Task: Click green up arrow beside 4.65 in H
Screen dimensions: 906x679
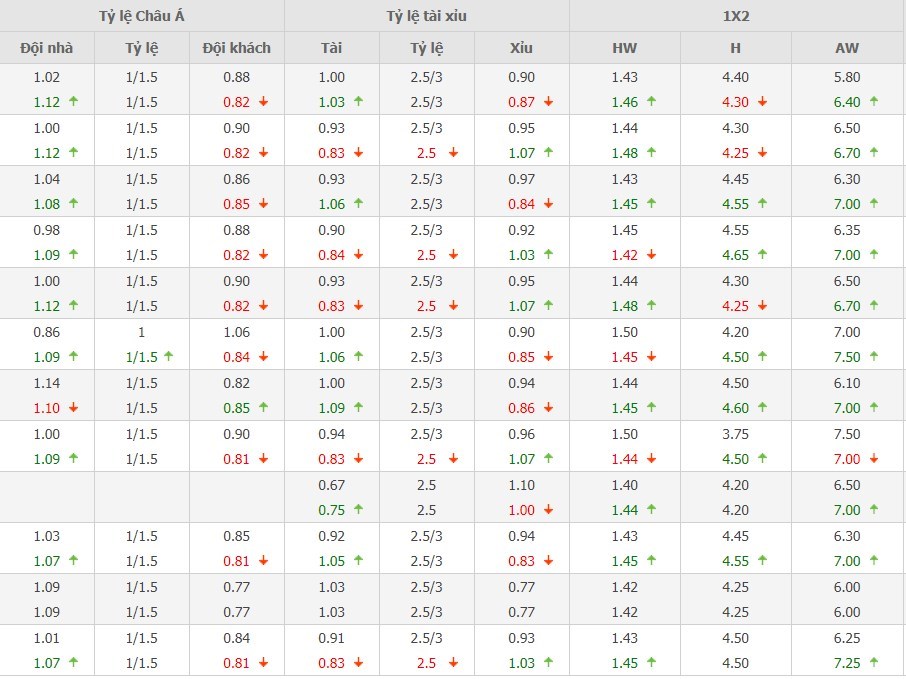Action: (x=764, y=255)
